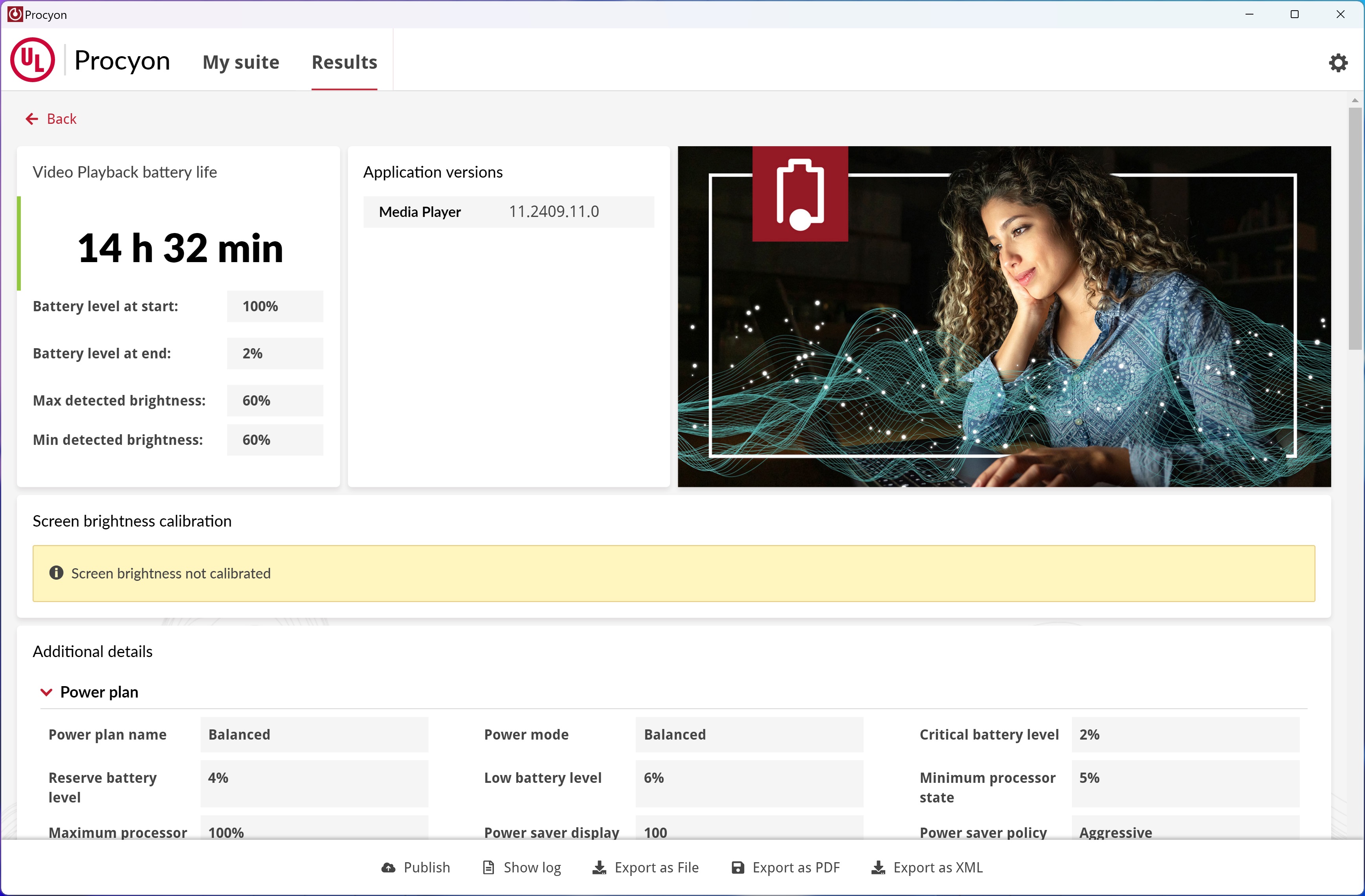This screenshot has height=896, width=1365.
Task: Click the Publish cloud upload icon
Action: (x=388, y=867)
